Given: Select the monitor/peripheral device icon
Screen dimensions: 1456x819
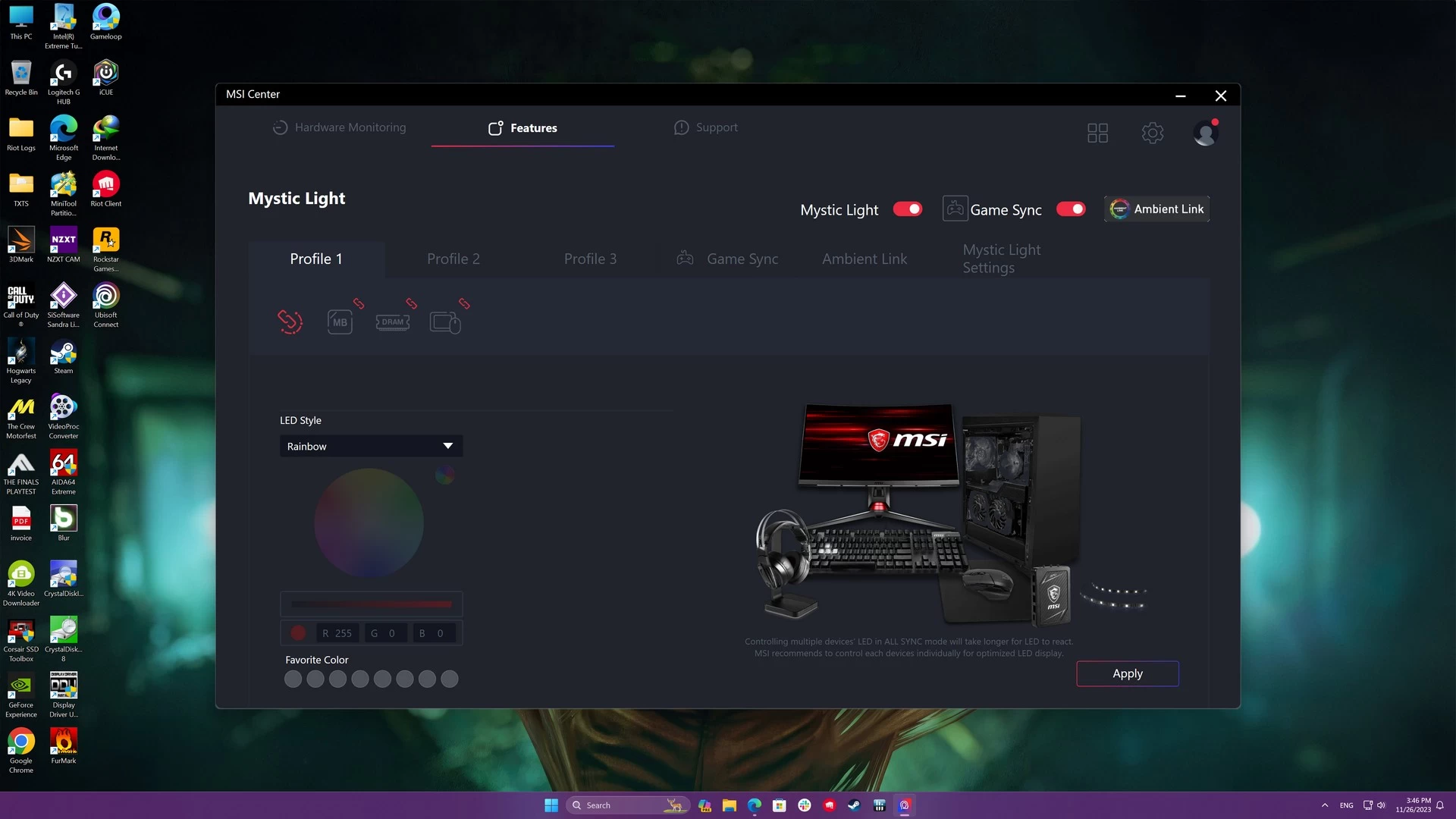Looking at the screenshot, I should point(445,322).
